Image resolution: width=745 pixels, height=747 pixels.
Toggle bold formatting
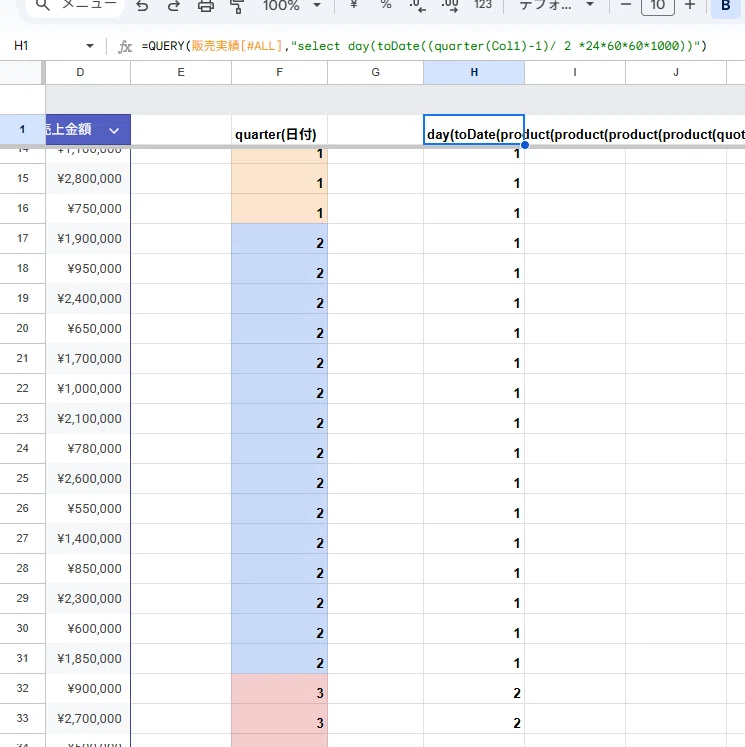[726, 7]
